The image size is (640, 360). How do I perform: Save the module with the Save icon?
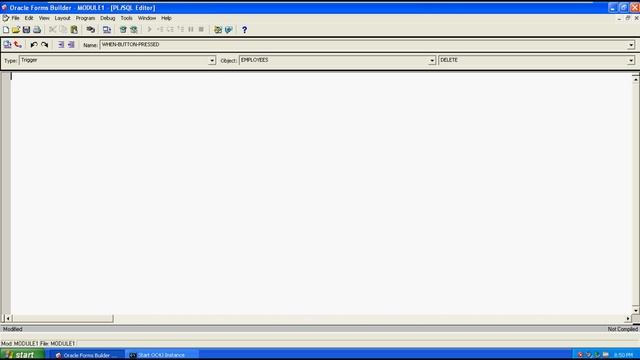pos(27,30)
